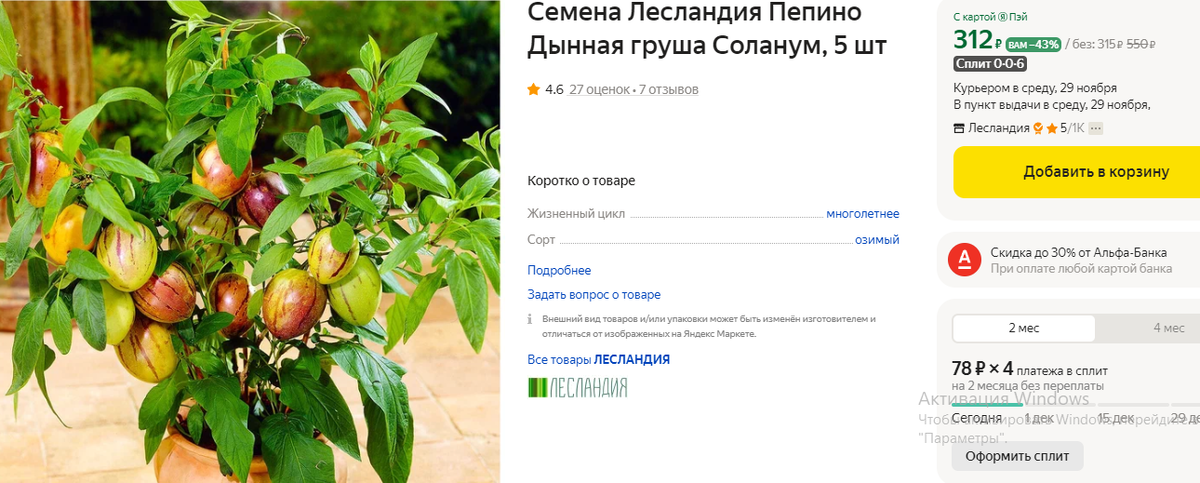Viewport: 1200px width, 483px height.
Task: Click the info icon beside disclaimer text
Action: pyautogui.click(x=531, y=319)
